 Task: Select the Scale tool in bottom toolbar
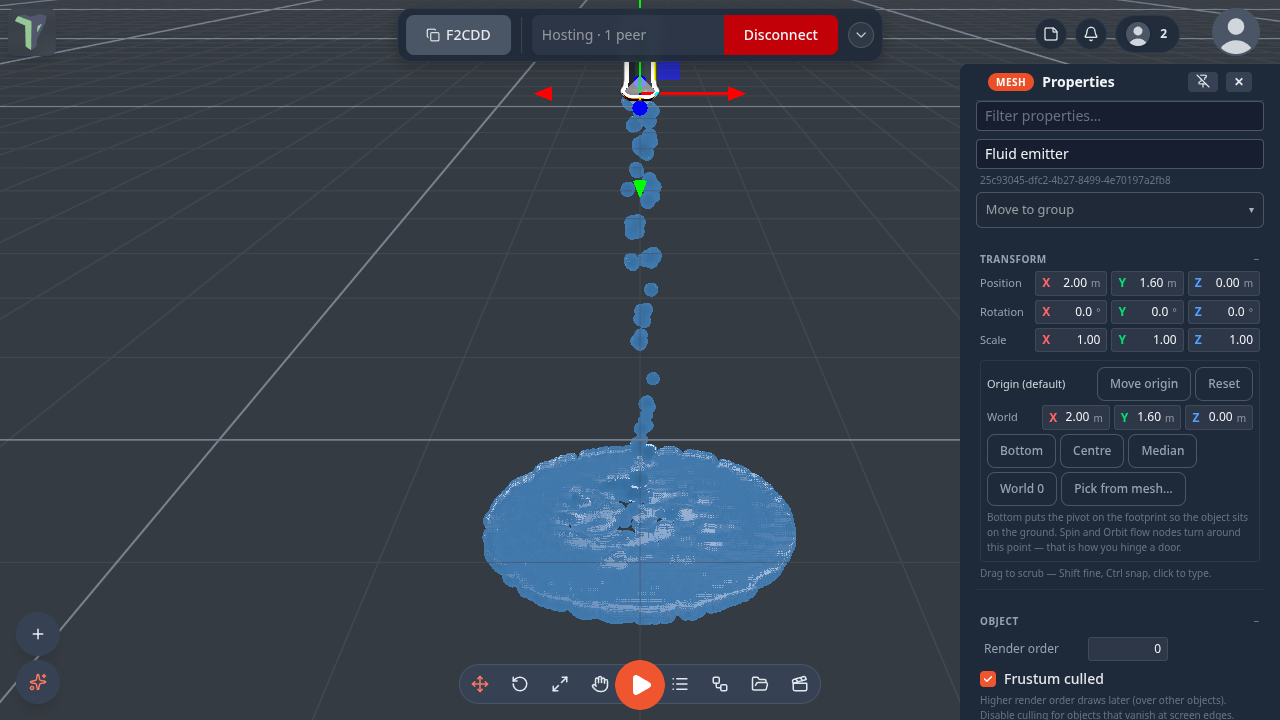click(560, 684)
